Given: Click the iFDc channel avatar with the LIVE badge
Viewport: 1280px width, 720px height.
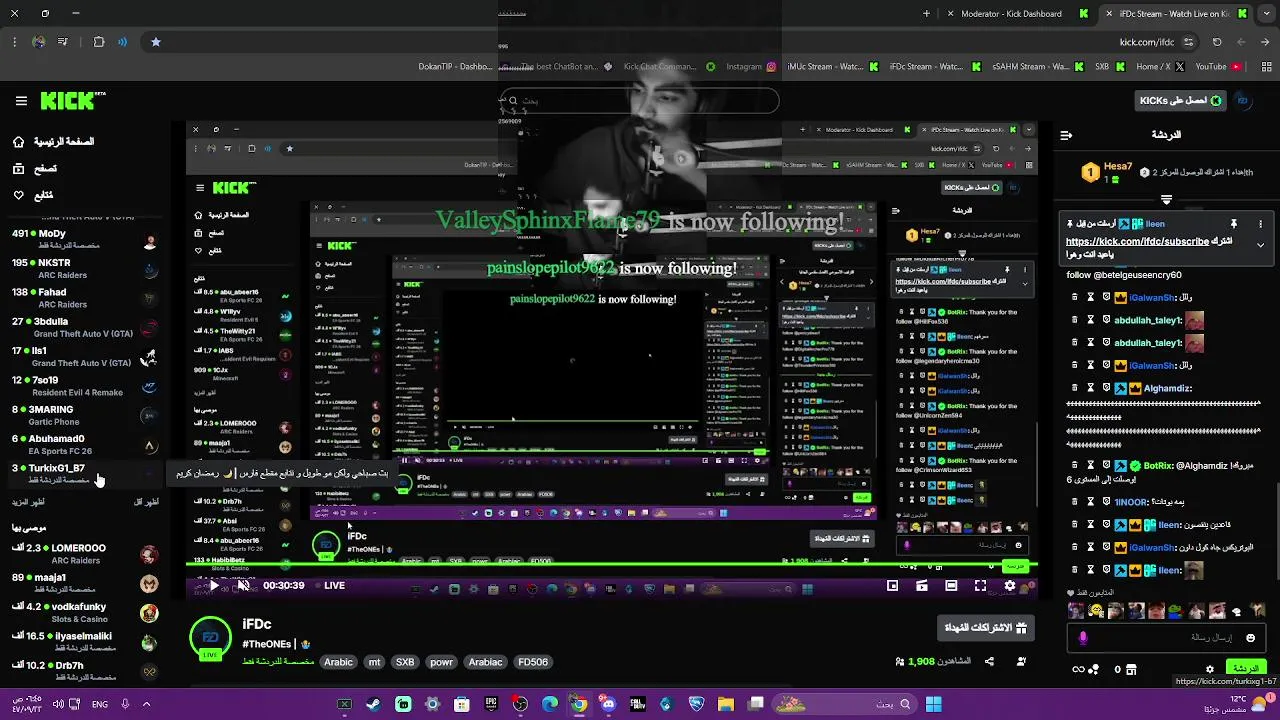Looking at the screenshot, I should click(x=210, y=638).
